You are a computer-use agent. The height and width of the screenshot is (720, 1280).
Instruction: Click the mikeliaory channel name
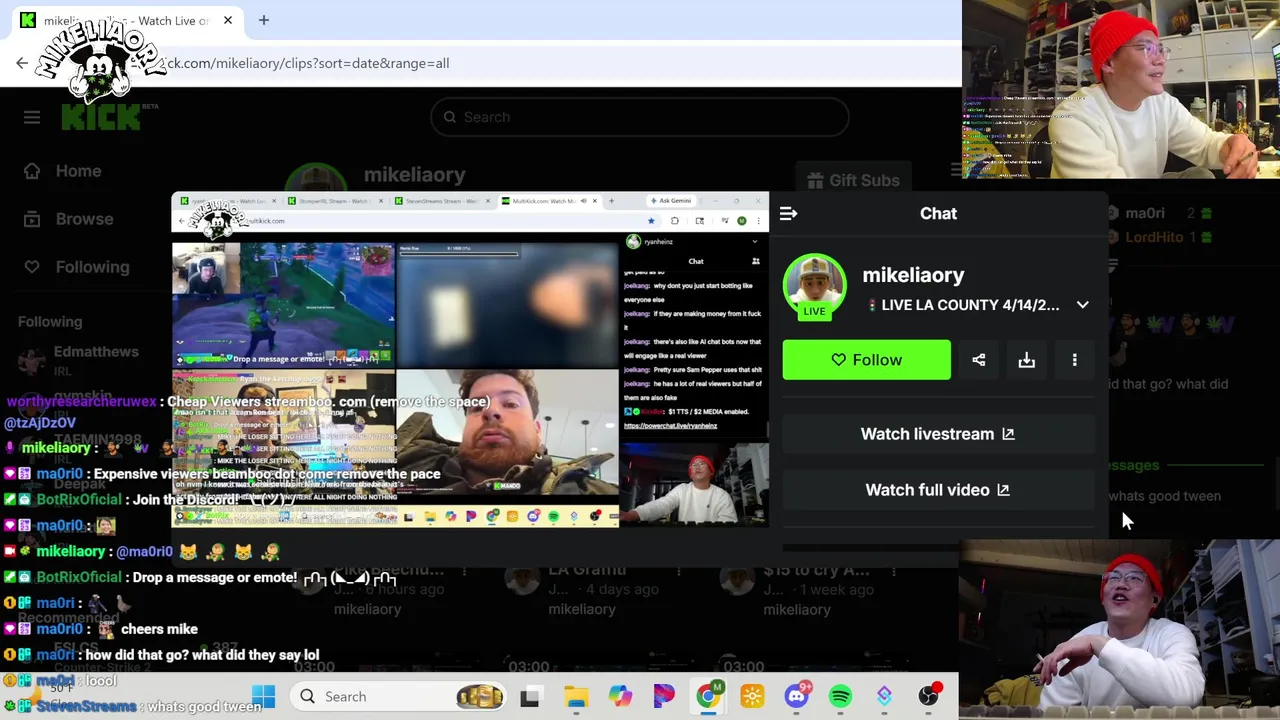tap(913, 275)
